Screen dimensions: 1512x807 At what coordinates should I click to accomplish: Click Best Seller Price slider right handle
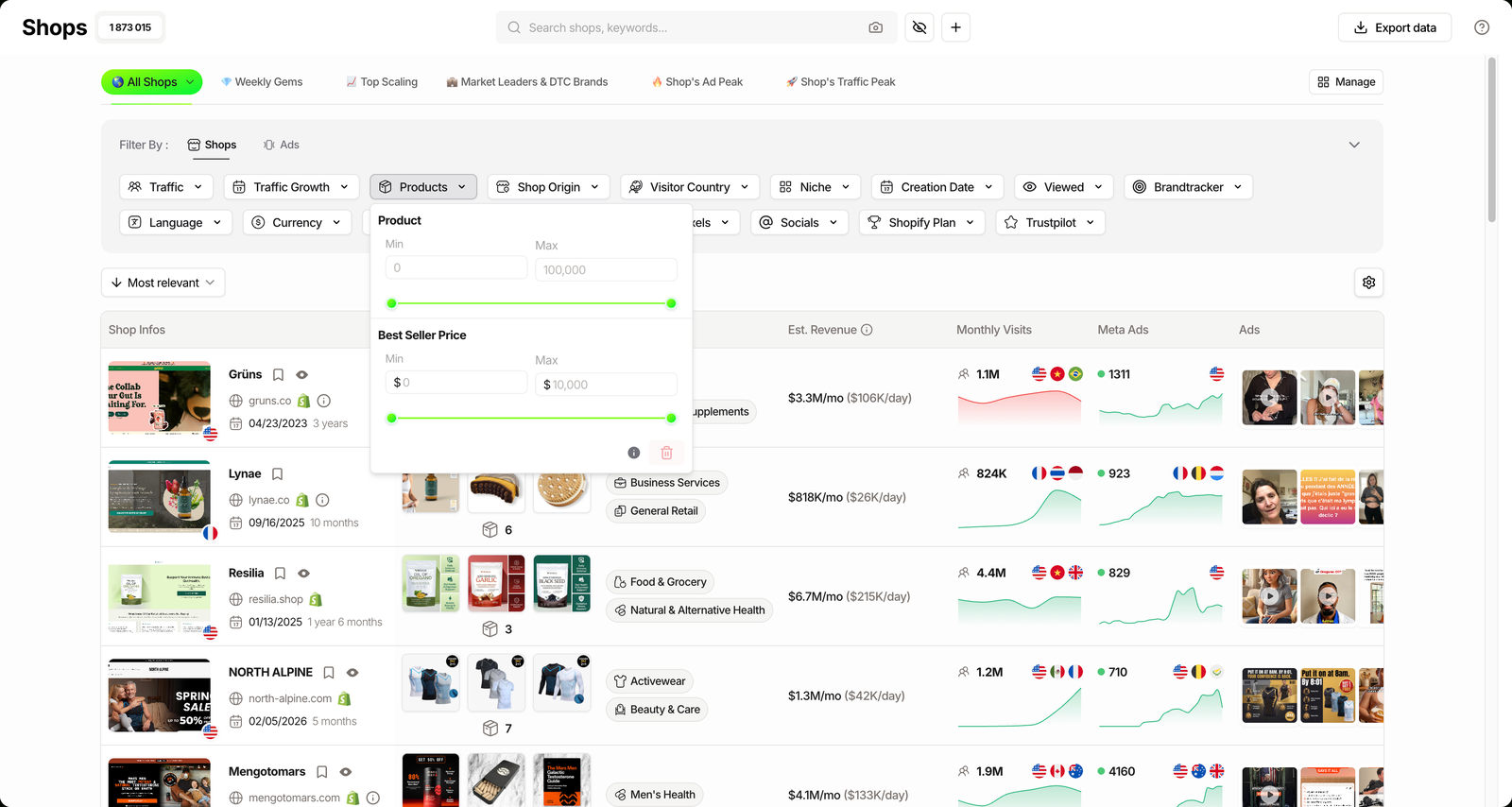point(671,418)
